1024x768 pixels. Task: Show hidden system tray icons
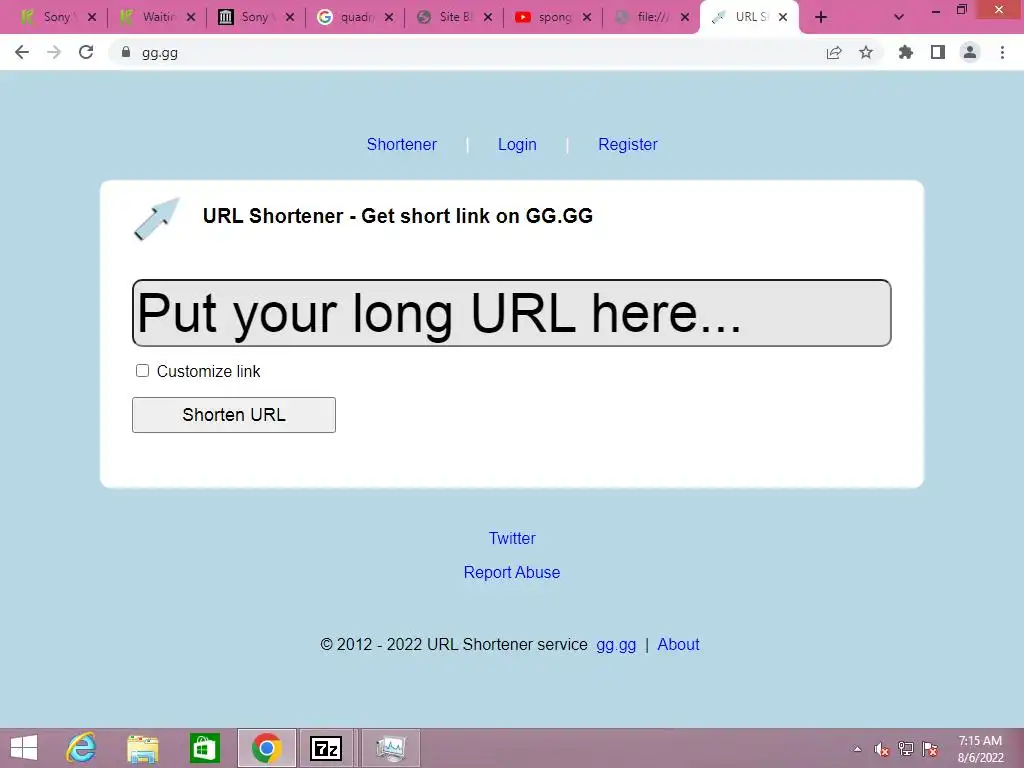coord(857,749)
